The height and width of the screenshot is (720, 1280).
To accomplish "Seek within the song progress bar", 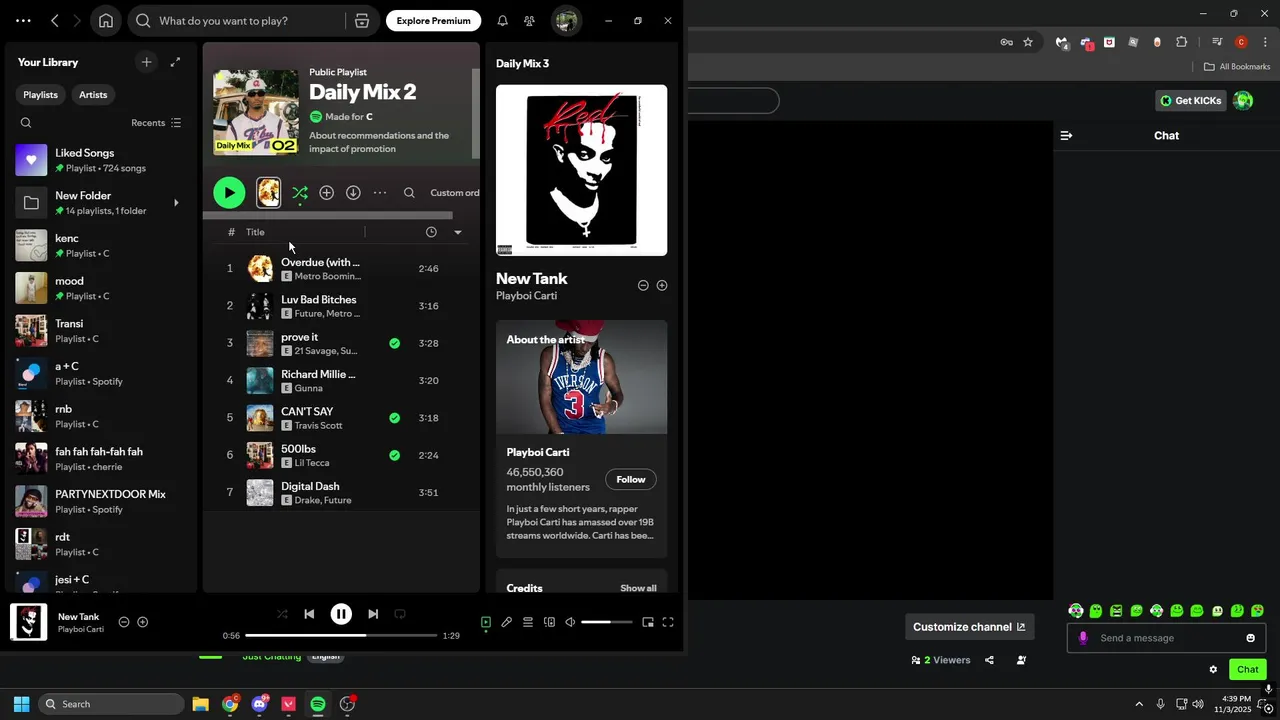I will tap(341, 635).
